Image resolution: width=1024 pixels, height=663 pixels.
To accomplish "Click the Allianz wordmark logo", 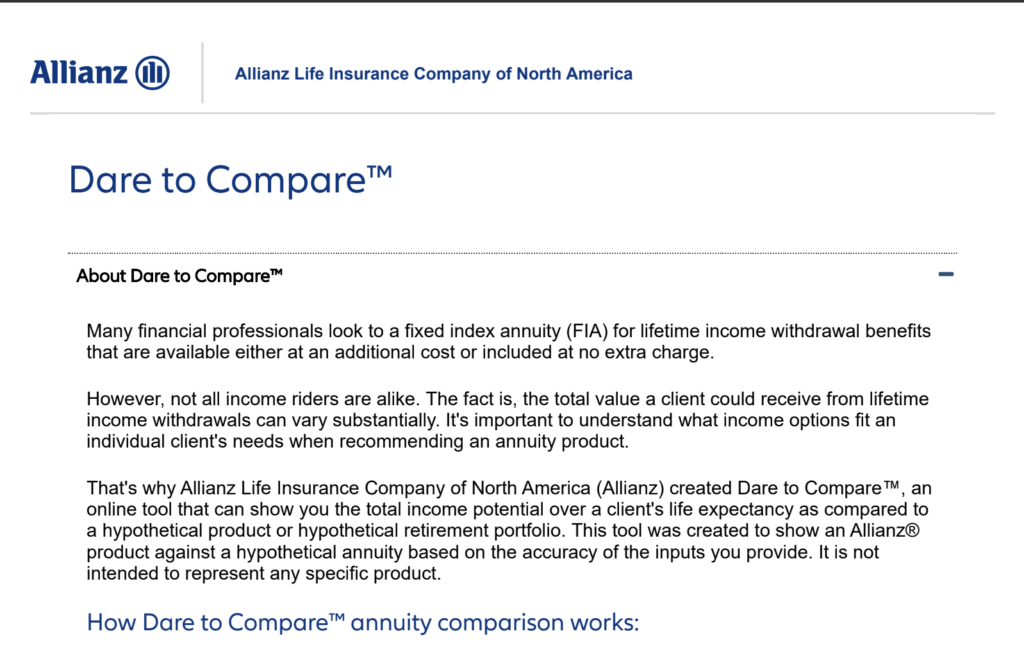I will pyautogui.click(x=79, y=72).
